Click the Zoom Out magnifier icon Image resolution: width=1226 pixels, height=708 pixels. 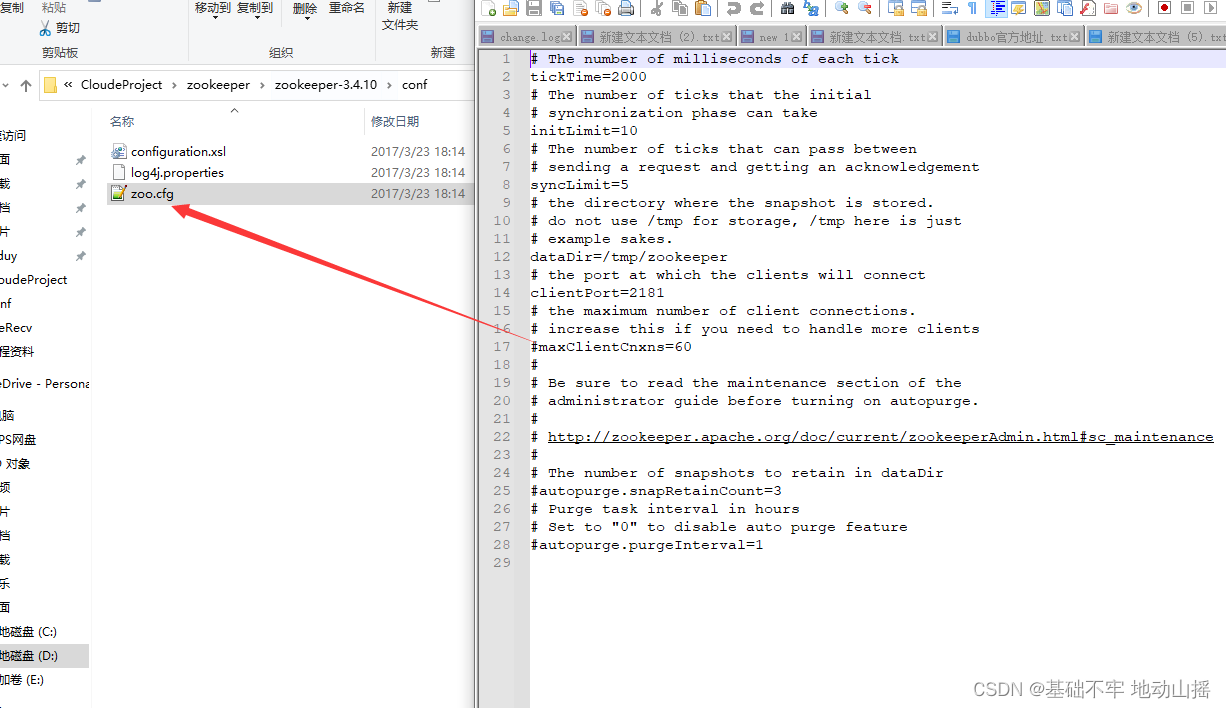(865, 8)
